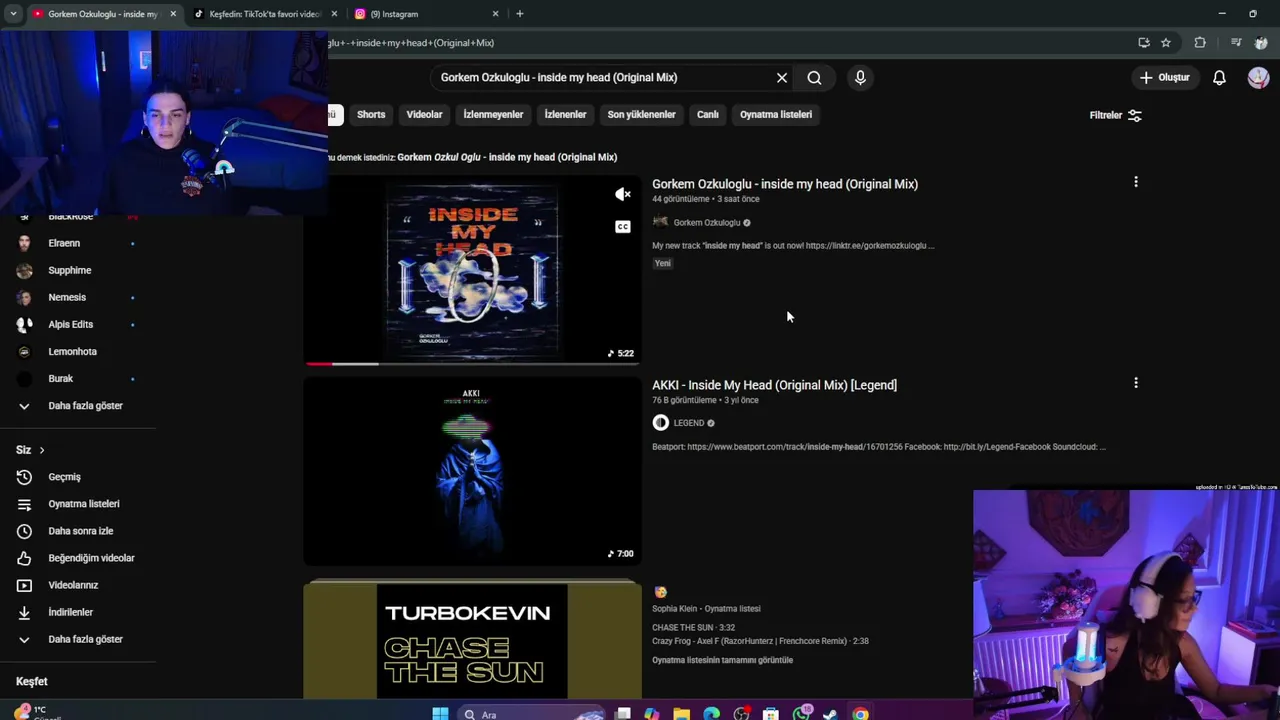
Task: Open Chrome tab search dropdown arrow
Action: (x=13, y=14)
